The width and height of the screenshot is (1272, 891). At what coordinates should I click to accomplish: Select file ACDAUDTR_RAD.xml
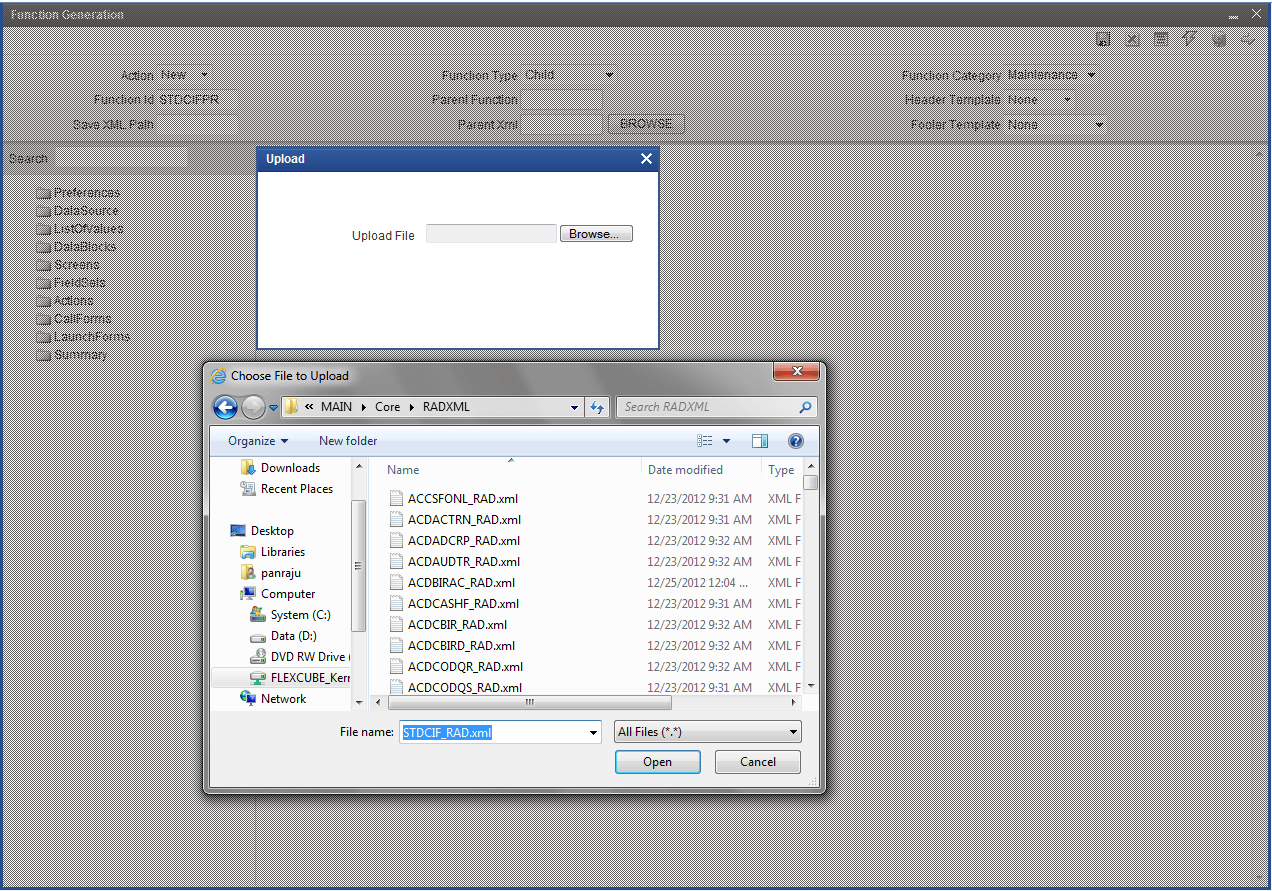(464, 562)
